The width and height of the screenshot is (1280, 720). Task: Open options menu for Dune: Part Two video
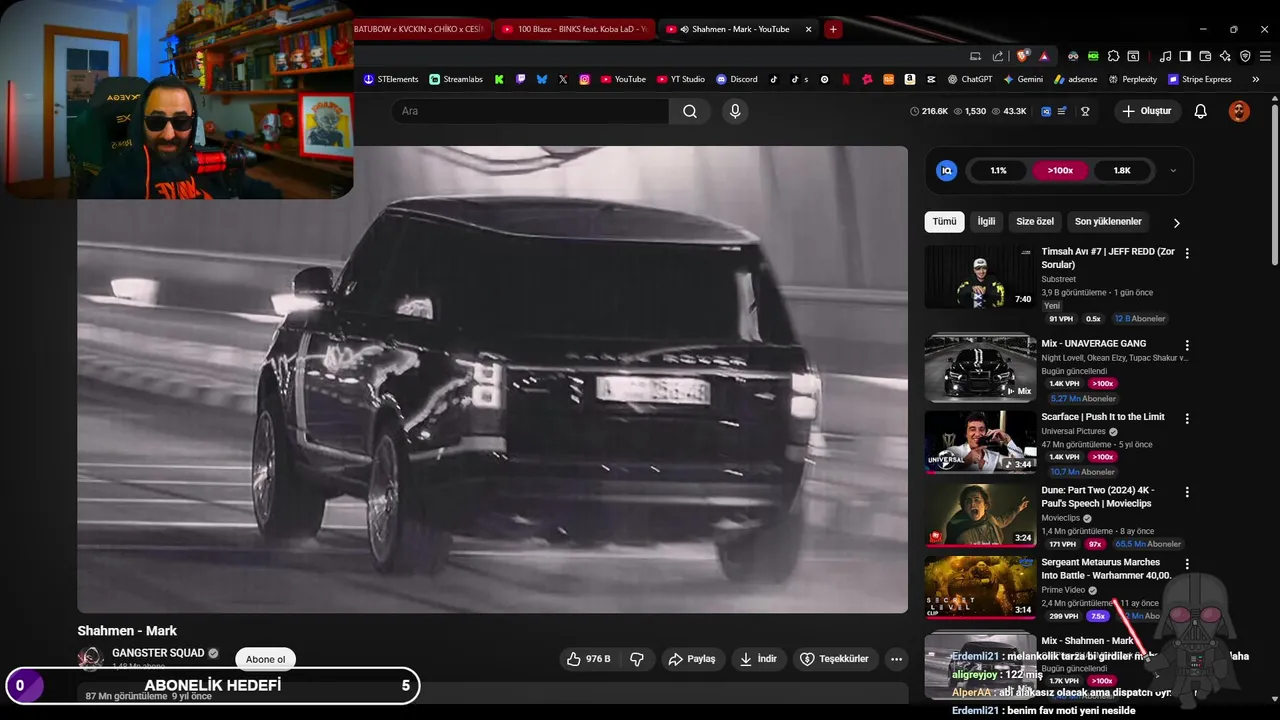[1187, 492]
